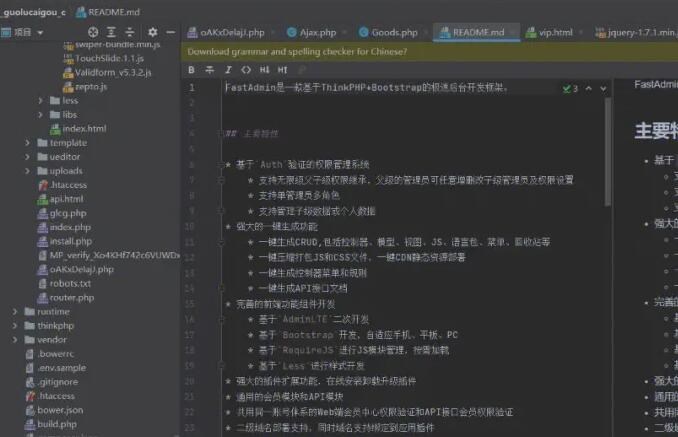Go to previous highlighted problem arrow
The width and height of the screenshot is (678, 437).
point(588,88)
